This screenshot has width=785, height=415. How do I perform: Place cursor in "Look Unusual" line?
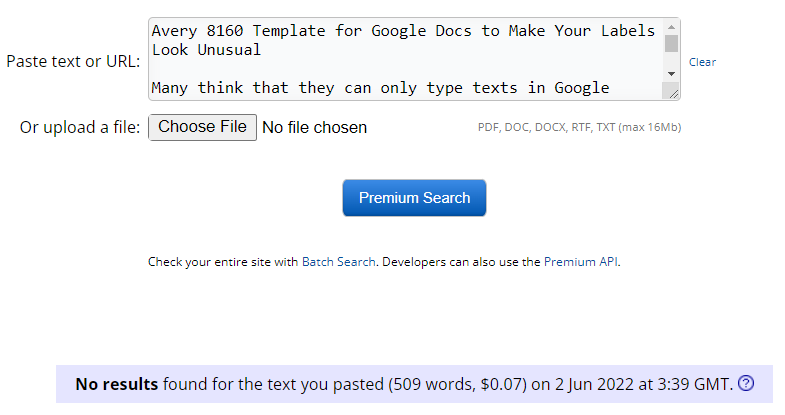pyautogui.click(x=206, y=50)
